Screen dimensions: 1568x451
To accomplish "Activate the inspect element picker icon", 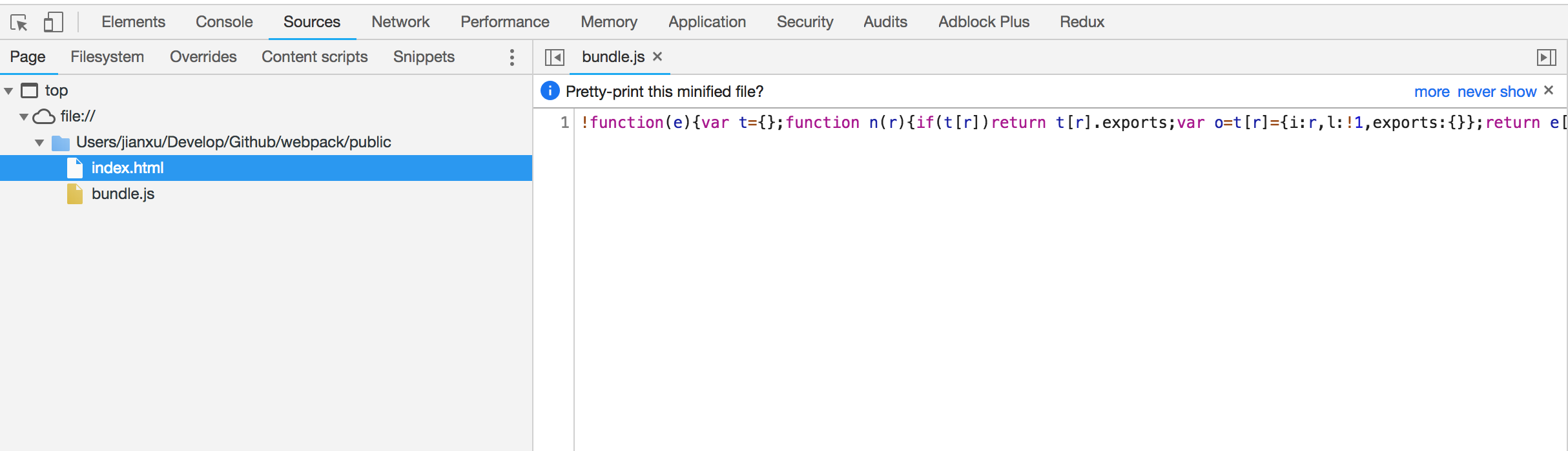I will coord(19,23).
